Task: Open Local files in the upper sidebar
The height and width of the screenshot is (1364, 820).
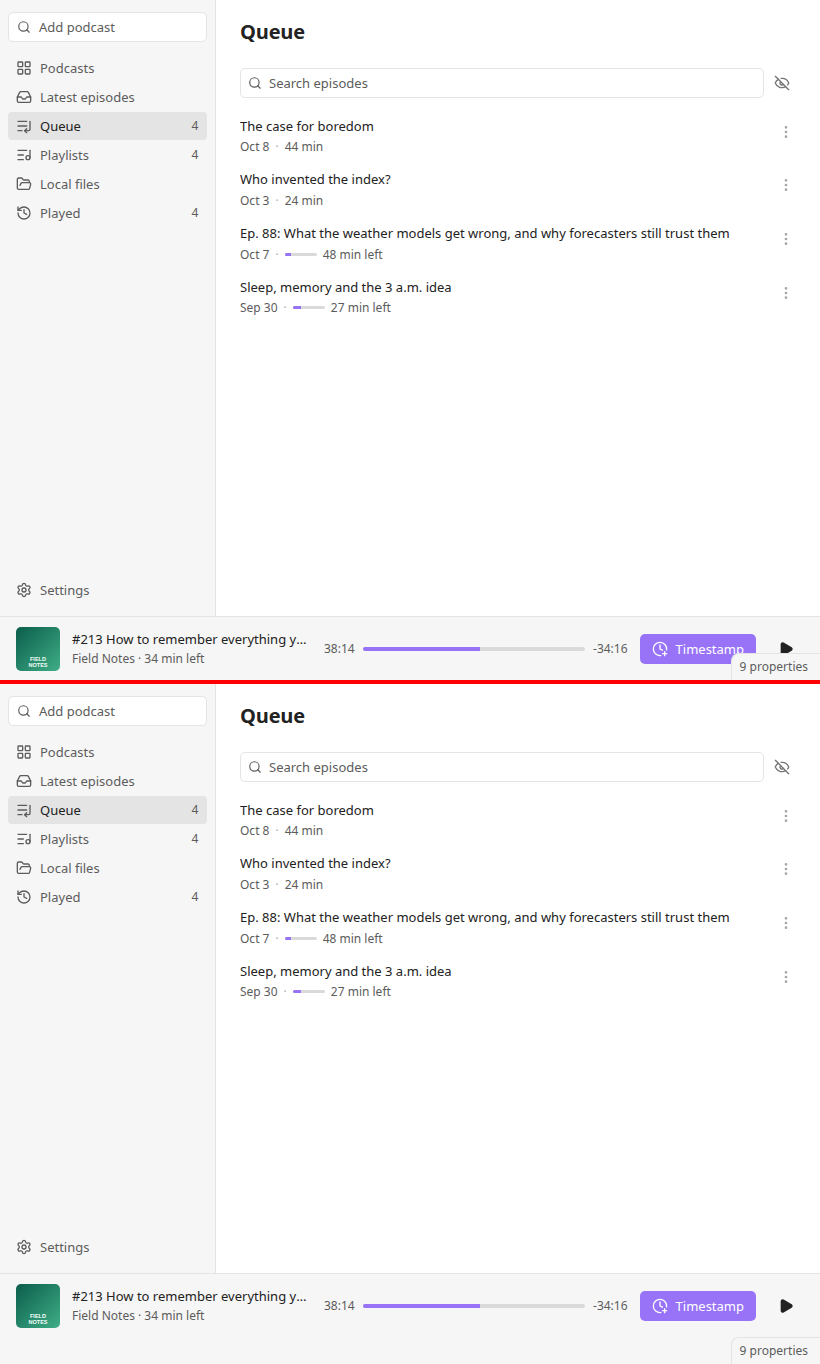Action: point(107,184)
